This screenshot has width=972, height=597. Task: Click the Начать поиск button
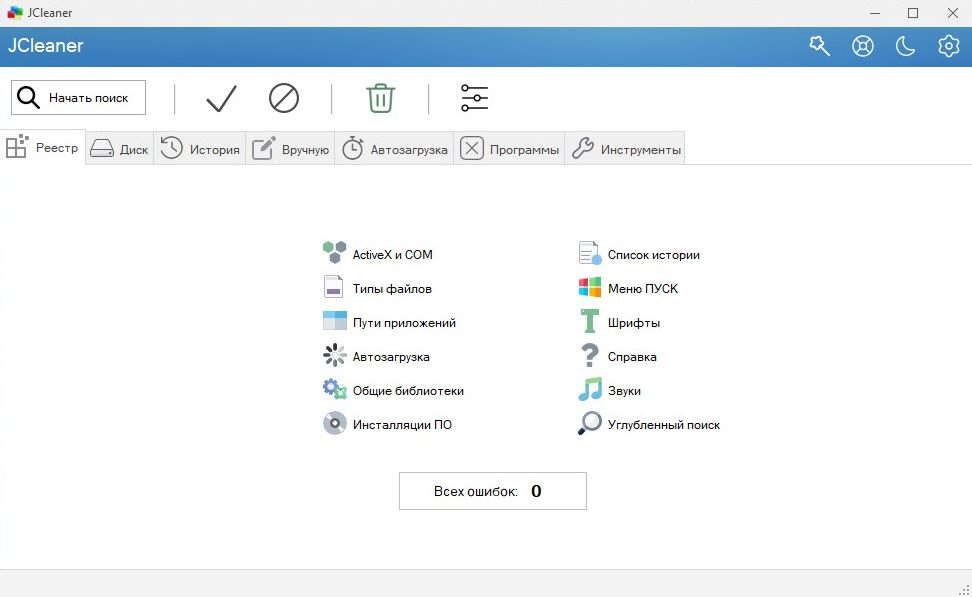pyautogui.click(x=78, y=97)
